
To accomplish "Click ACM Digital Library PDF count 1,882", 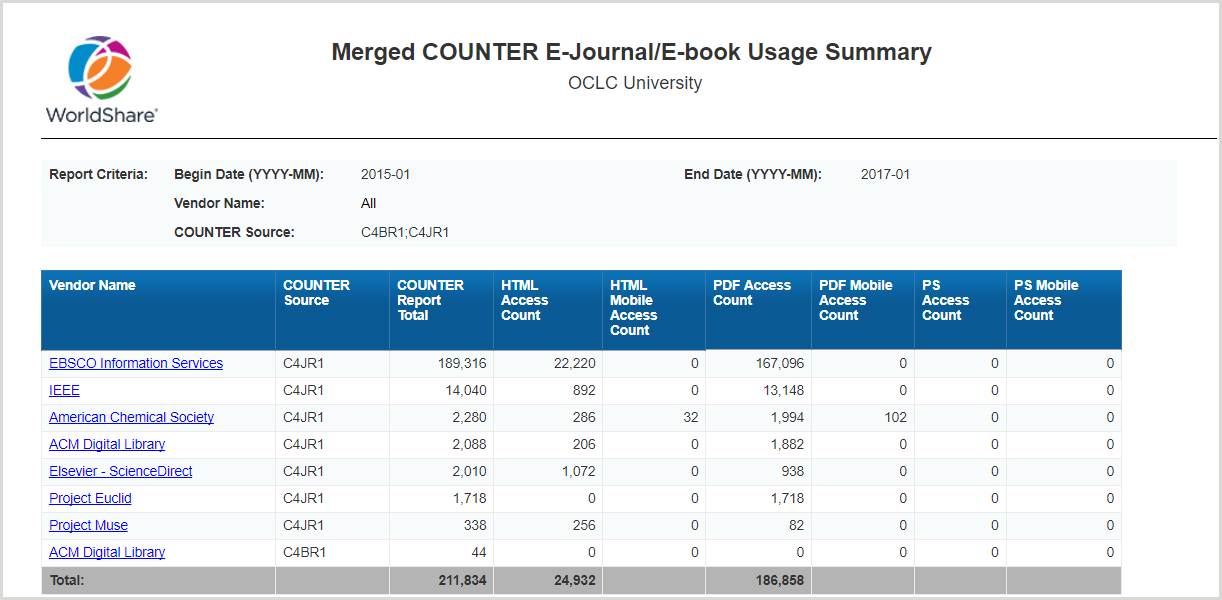I will click(787, 444).
